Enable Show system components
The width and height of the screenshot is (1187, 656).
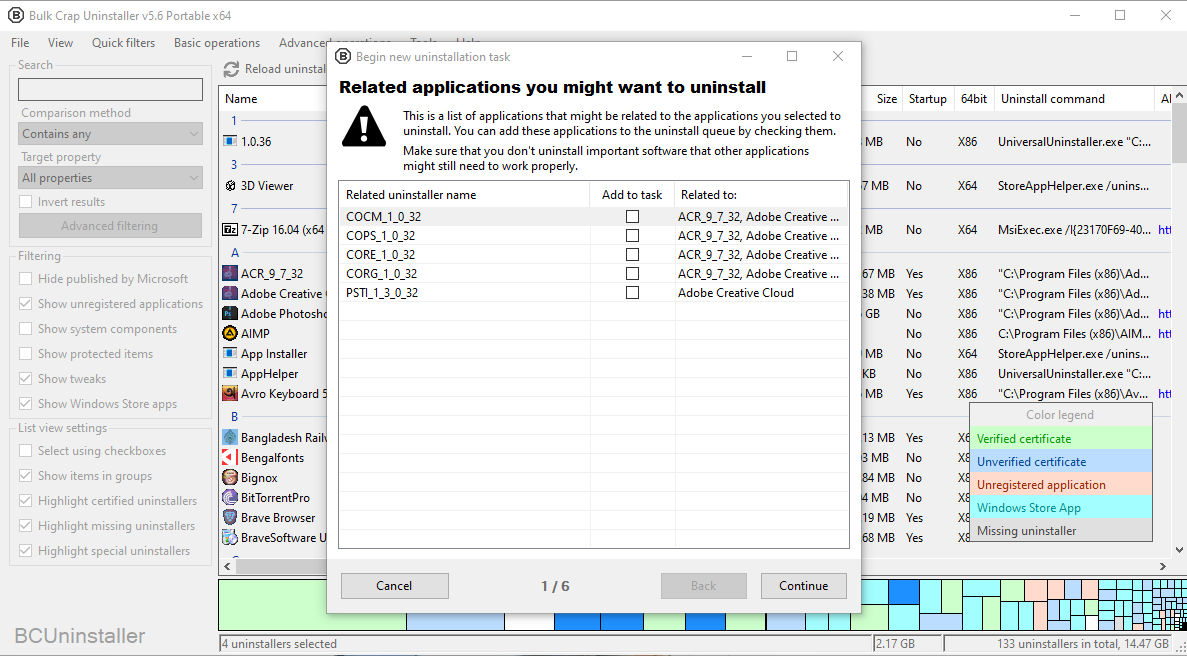(x=26, y=328)
